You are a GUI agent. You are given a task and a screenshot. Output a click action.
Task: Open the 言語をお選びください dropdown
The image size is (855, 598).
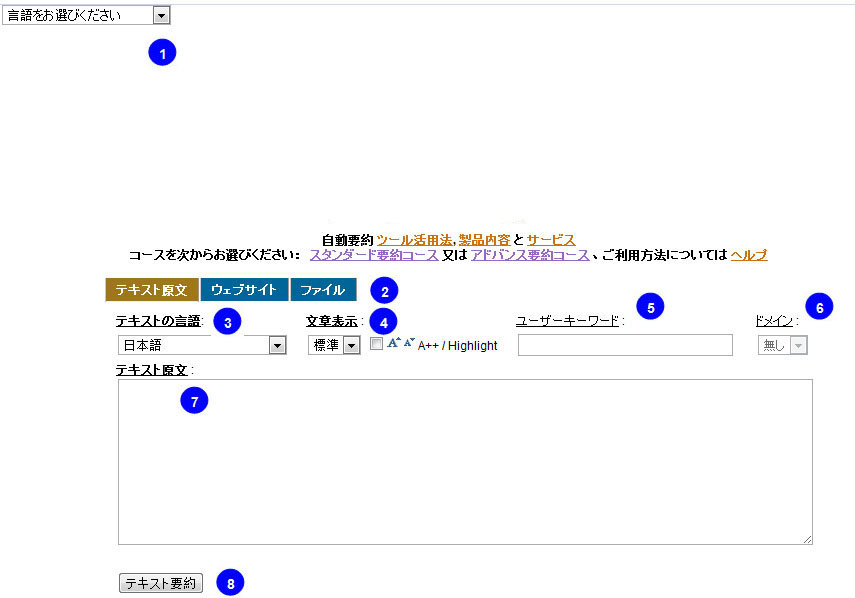(x=86, y=15)
